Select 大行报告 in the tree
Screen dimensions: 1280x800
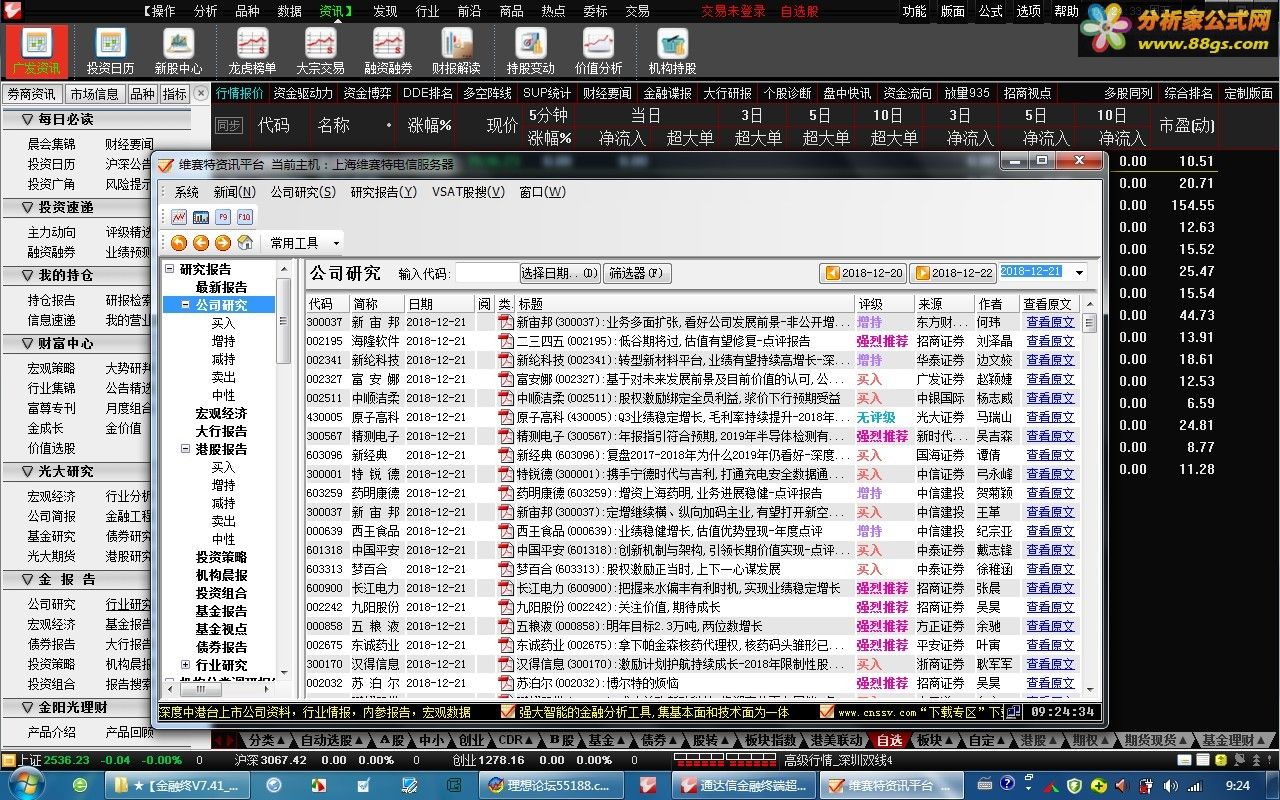point(221,431)
